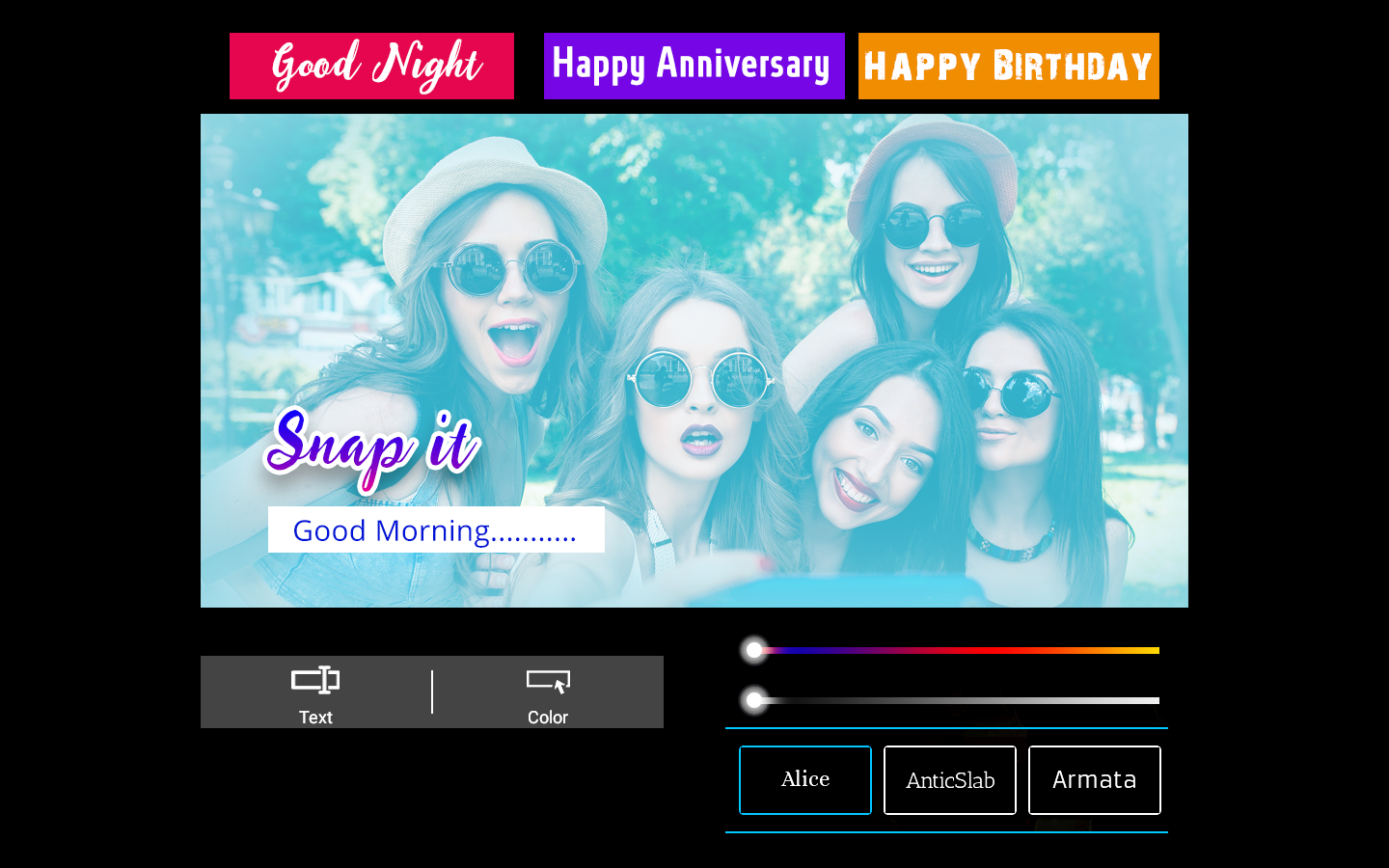
Task: Click the grayscale shade slider handle
Action: [x=754, y=701]
